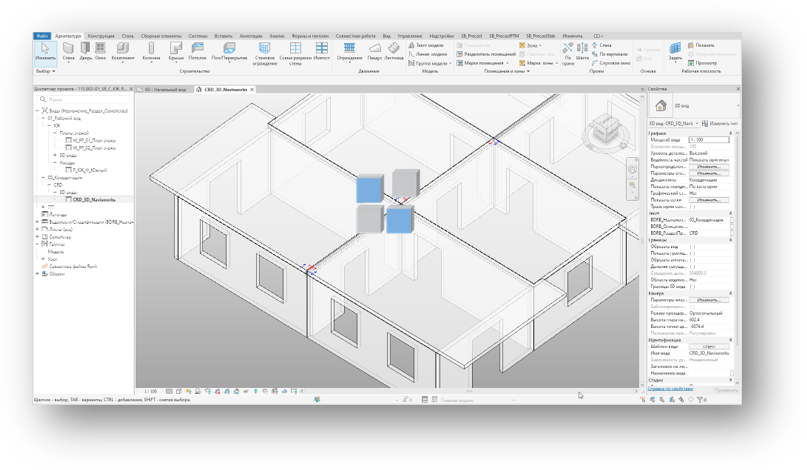
Task: Select the Колонна (Column) tool
Action: tap(151, 50)
